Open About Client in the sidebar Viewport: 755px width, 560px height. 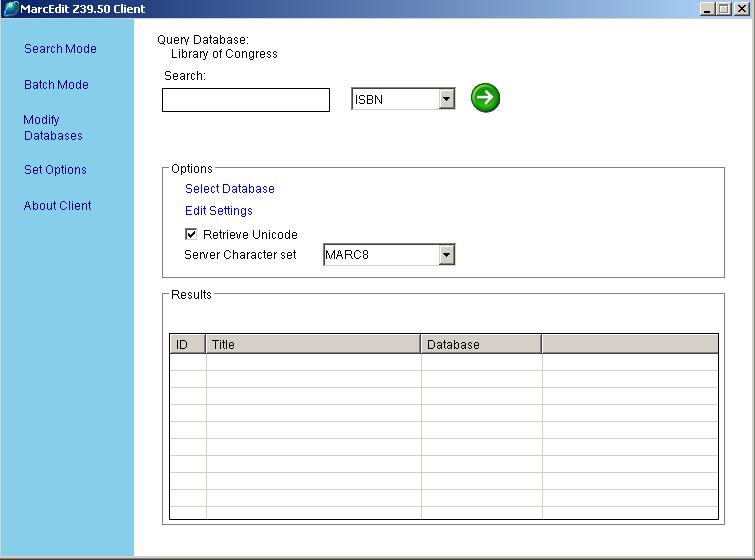point(57,206)
